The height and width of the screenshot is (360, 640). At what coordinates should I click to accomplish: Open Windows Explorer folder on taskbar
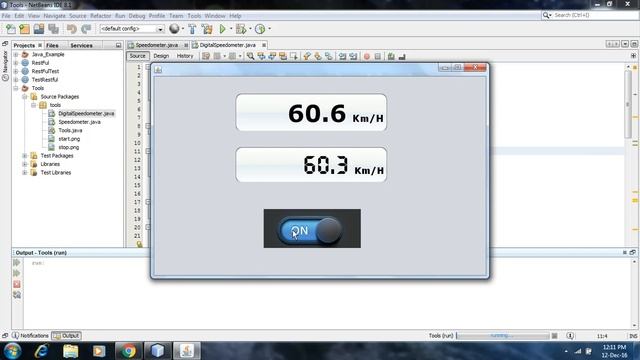70,351
